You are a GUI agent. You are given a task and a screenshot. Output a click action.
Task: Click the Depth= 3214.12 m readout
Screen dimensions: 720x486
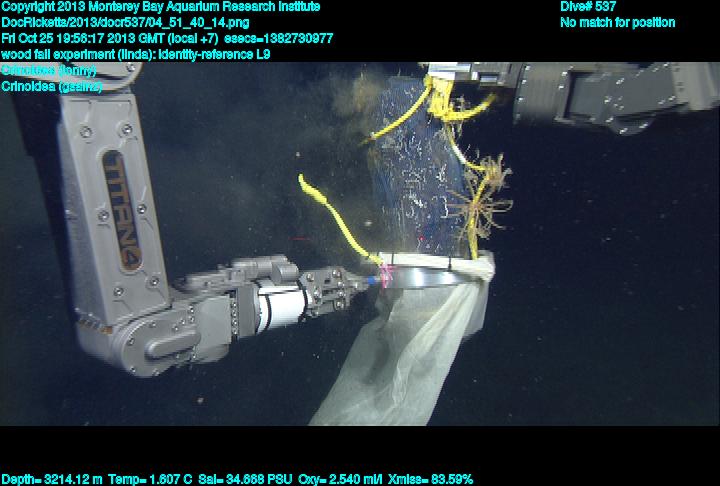[x=46, y=479]
